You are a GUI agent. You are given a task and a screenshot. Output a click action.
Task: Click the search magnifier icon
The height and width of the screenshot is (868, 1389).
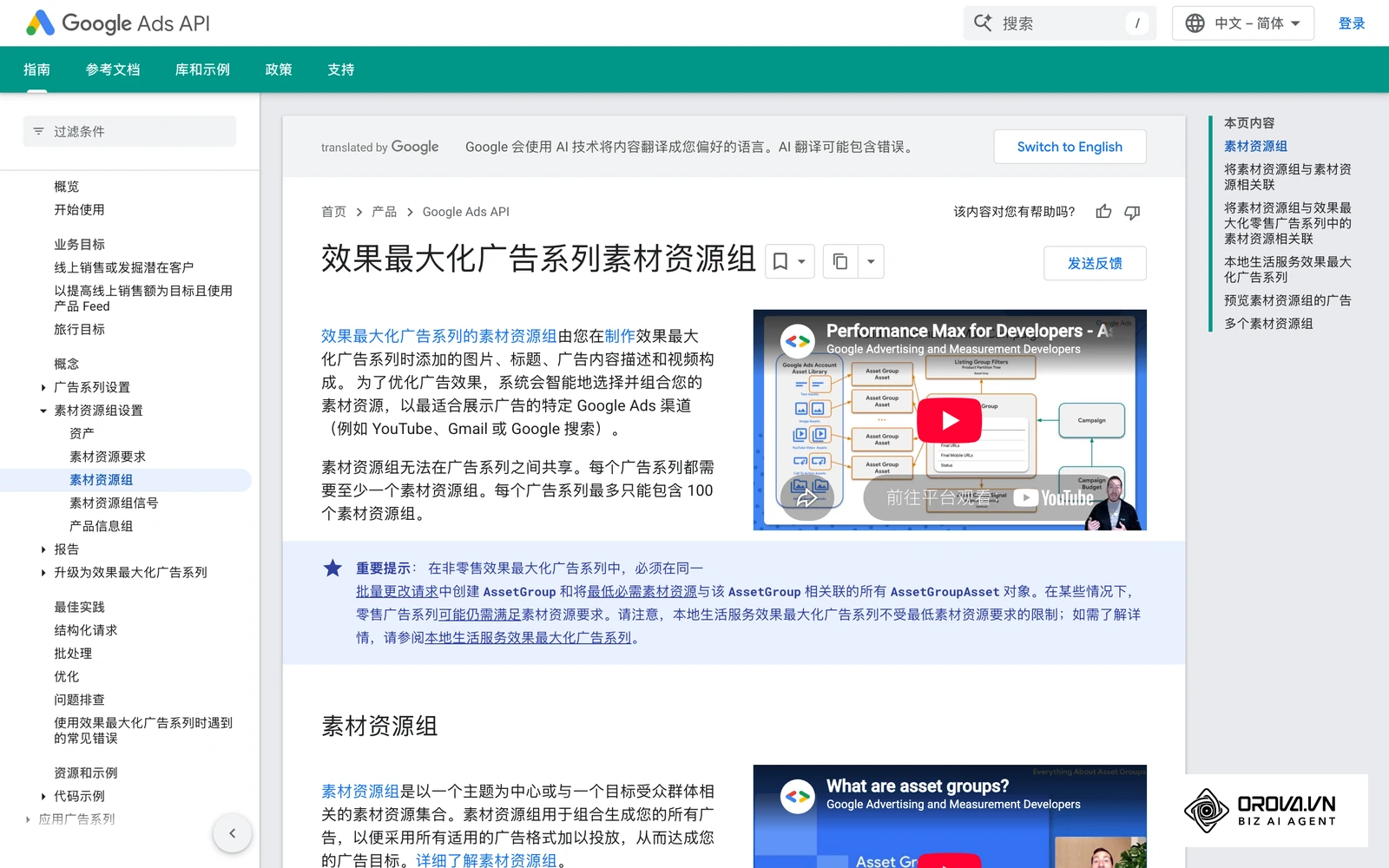click(983, 23)
